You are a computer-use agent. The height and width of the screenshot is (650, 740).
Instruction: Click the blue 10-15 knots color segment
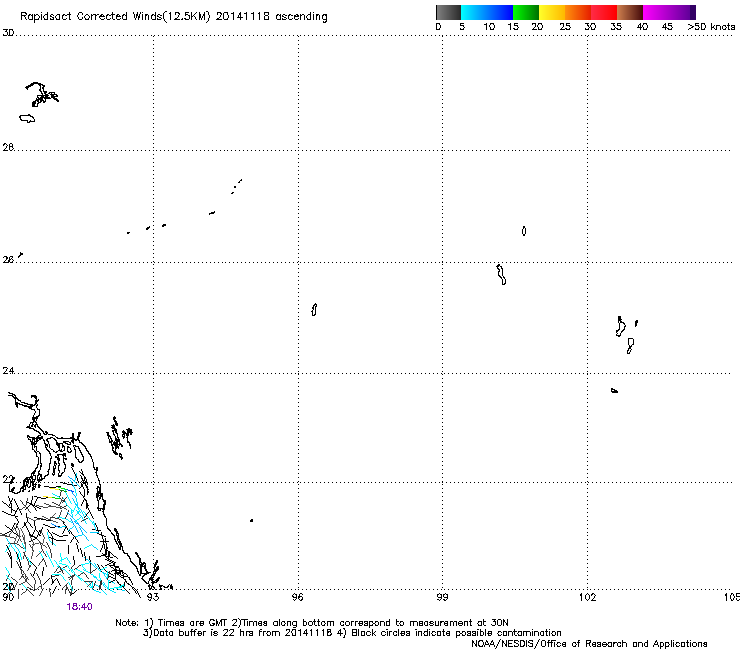click(x=500, y=12)
